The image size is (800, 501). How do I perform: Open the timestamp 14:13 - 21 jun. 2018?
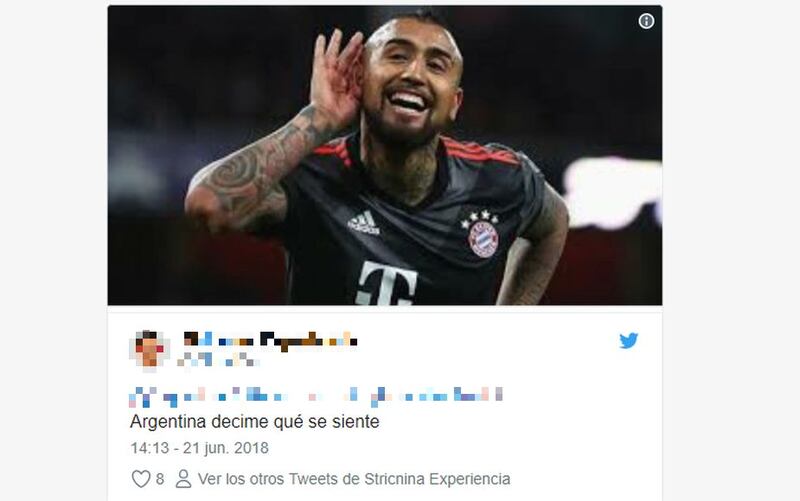point(199,448)
